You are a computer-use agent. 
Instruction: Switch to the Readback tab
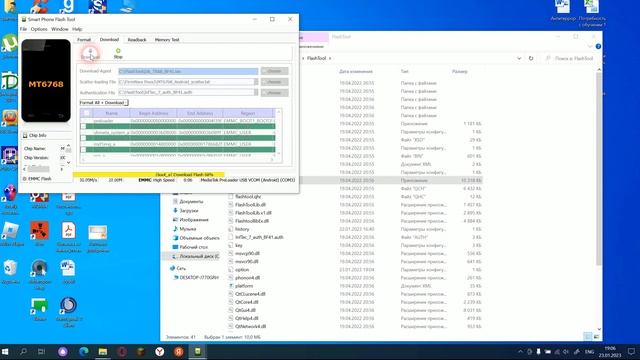click(x=137, y=40)
